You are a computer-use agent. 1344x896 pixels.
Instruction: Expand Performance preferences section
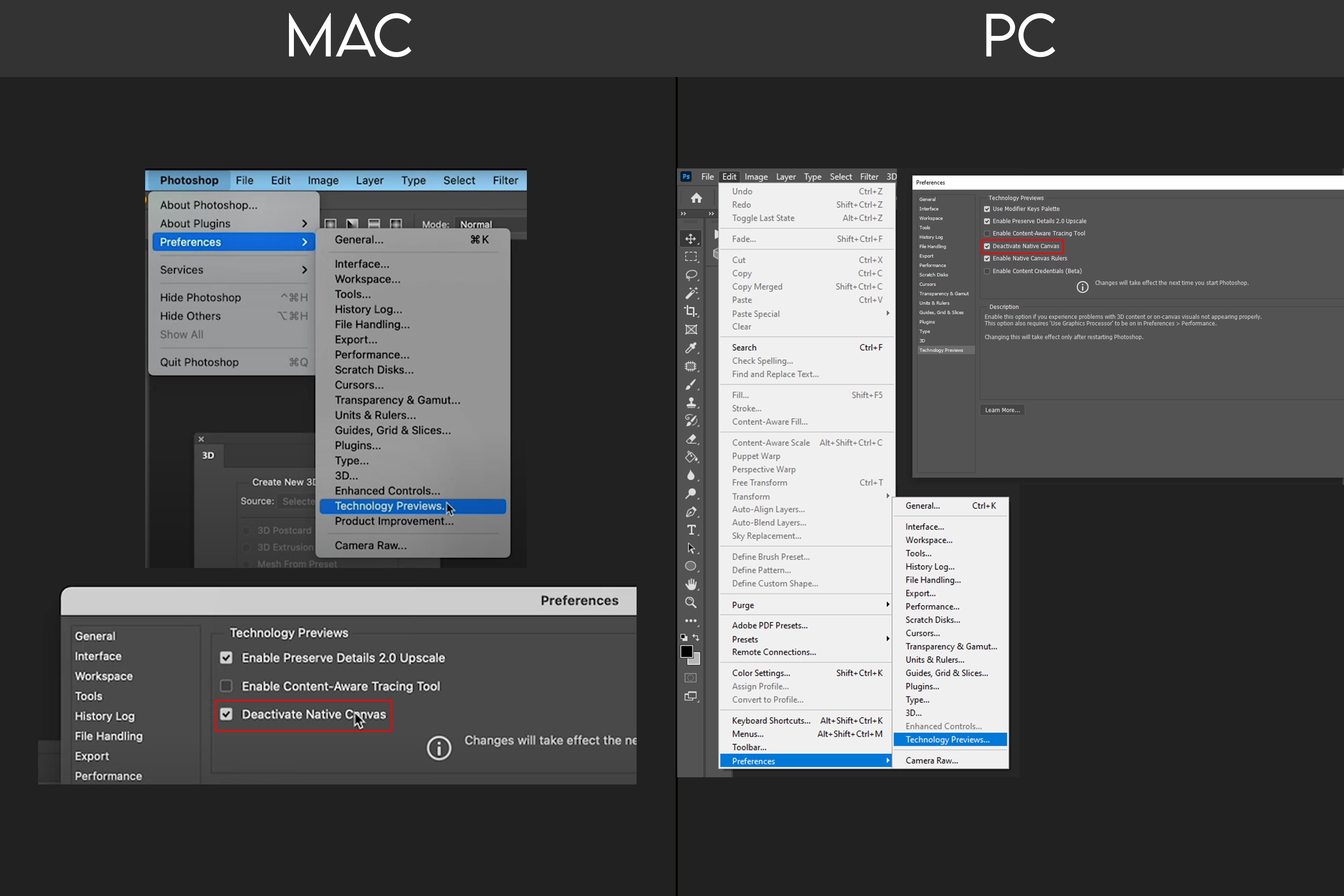(x=108, y=776)
